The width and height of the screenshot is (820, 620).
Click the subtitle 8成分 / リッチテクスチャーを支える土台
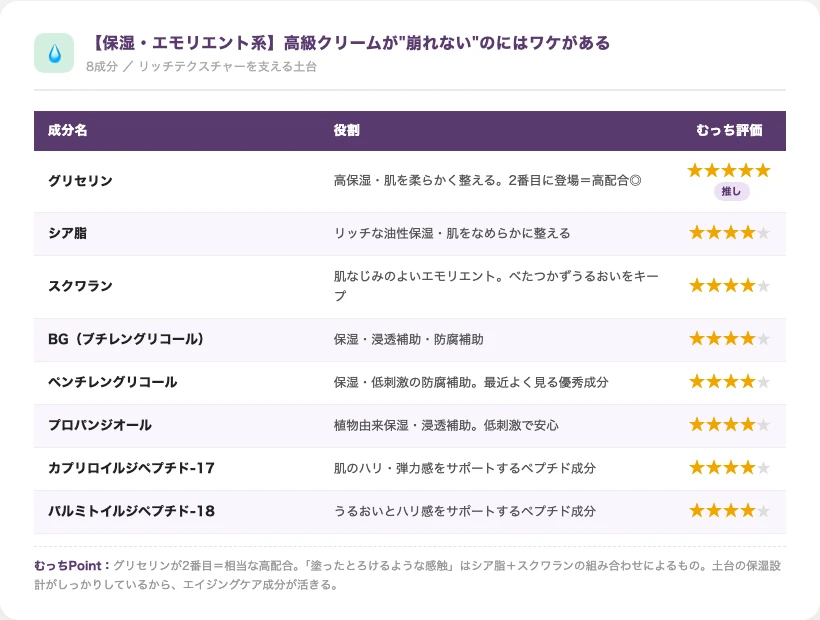[x=201, y=66]
